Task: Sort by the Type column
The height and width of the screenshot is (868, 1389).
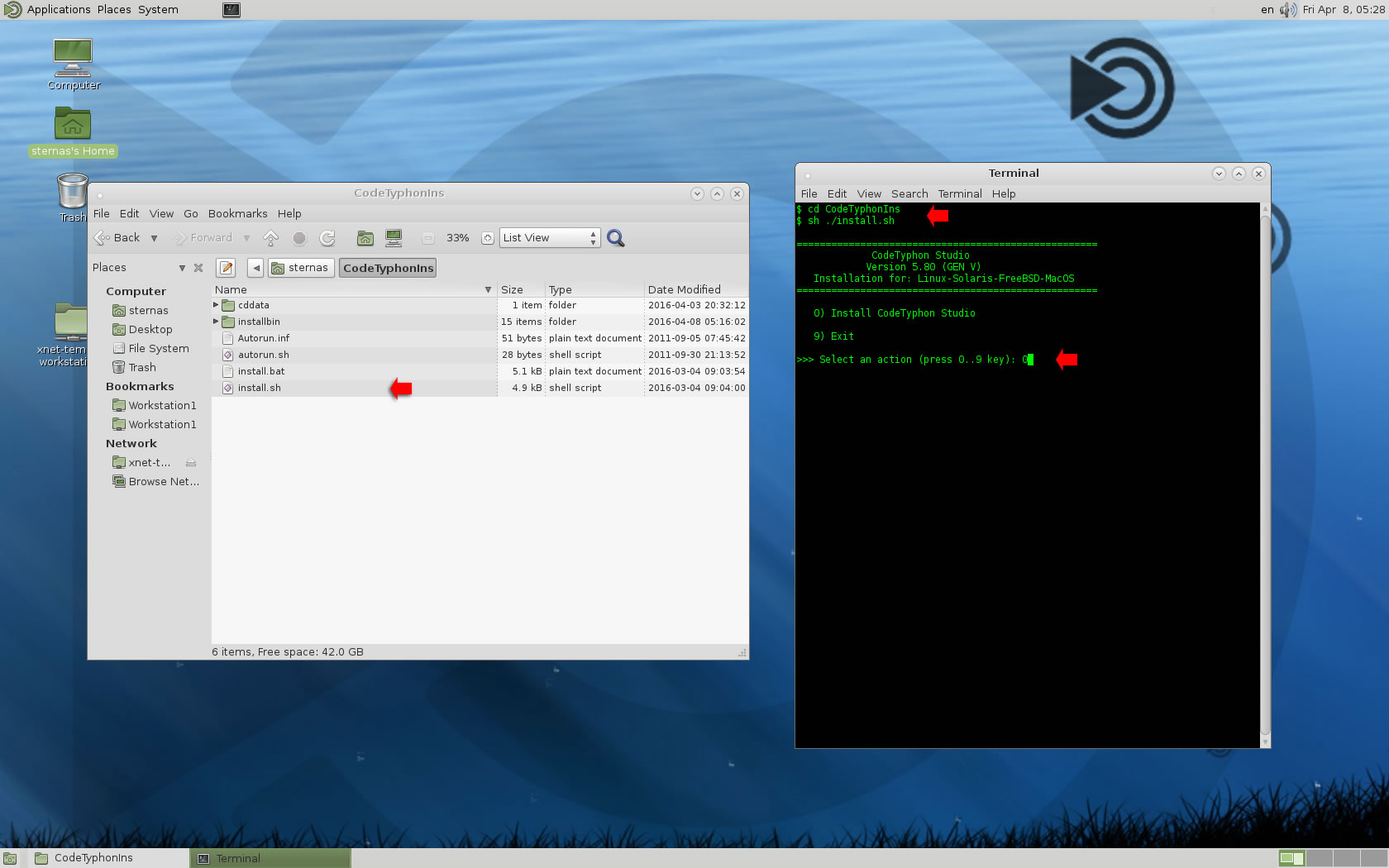Action: point(594,289)
